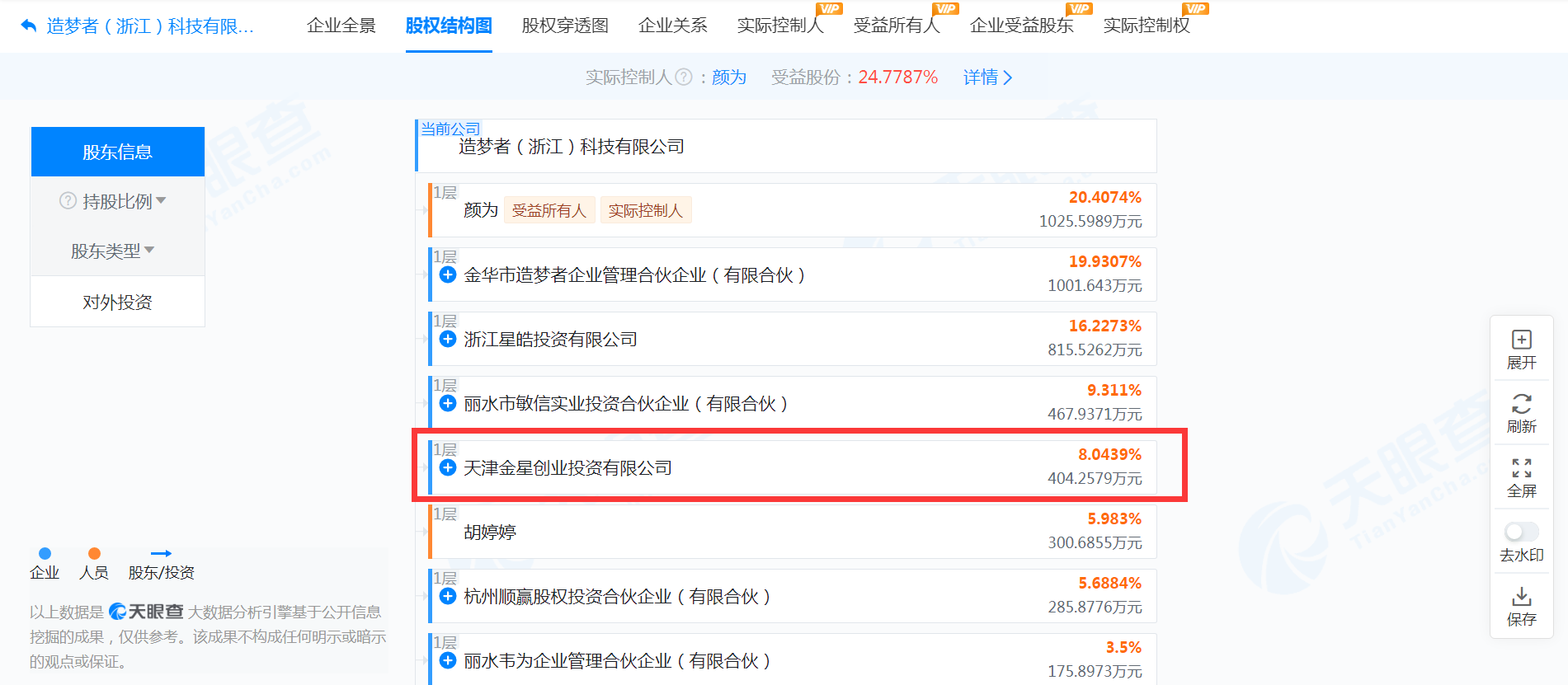Screen dimensions: 1568x685
Task: Click the 展开 expand-all icon
Action: 1522,340
